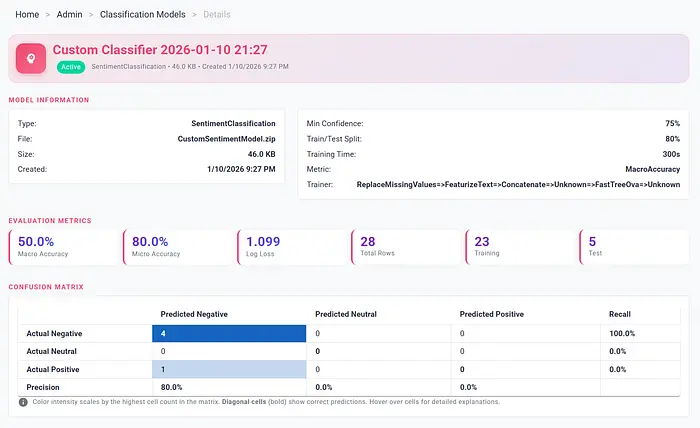
Task: Select the Training 23 metric card
Action: pos(519,247)
